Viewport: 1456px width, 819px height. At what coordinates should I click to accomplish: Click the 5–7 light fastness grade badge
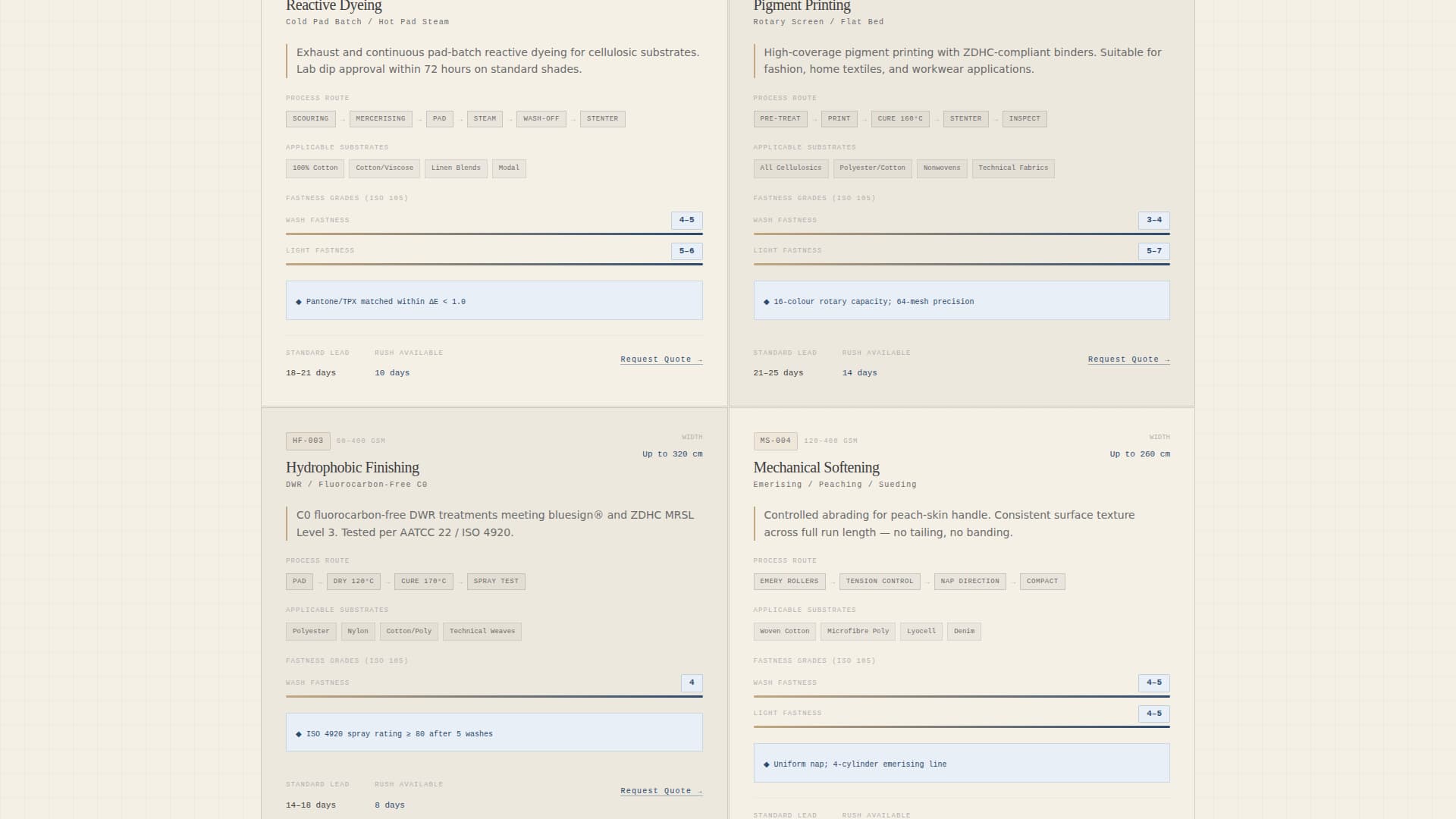point(1153,251)
